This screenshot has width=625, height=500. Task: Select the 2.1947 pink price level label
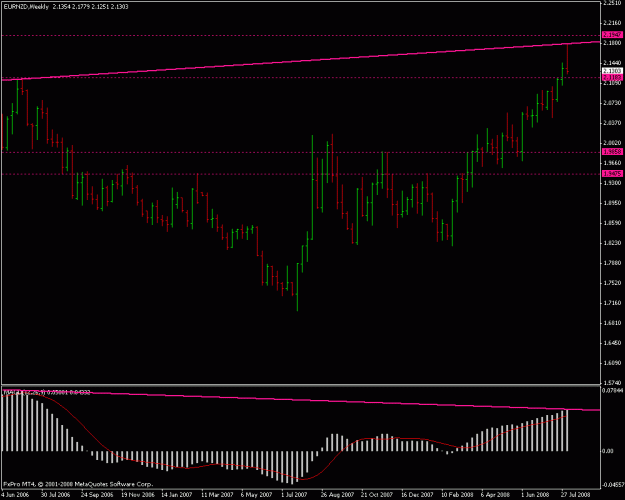click(x=612, y=35)
